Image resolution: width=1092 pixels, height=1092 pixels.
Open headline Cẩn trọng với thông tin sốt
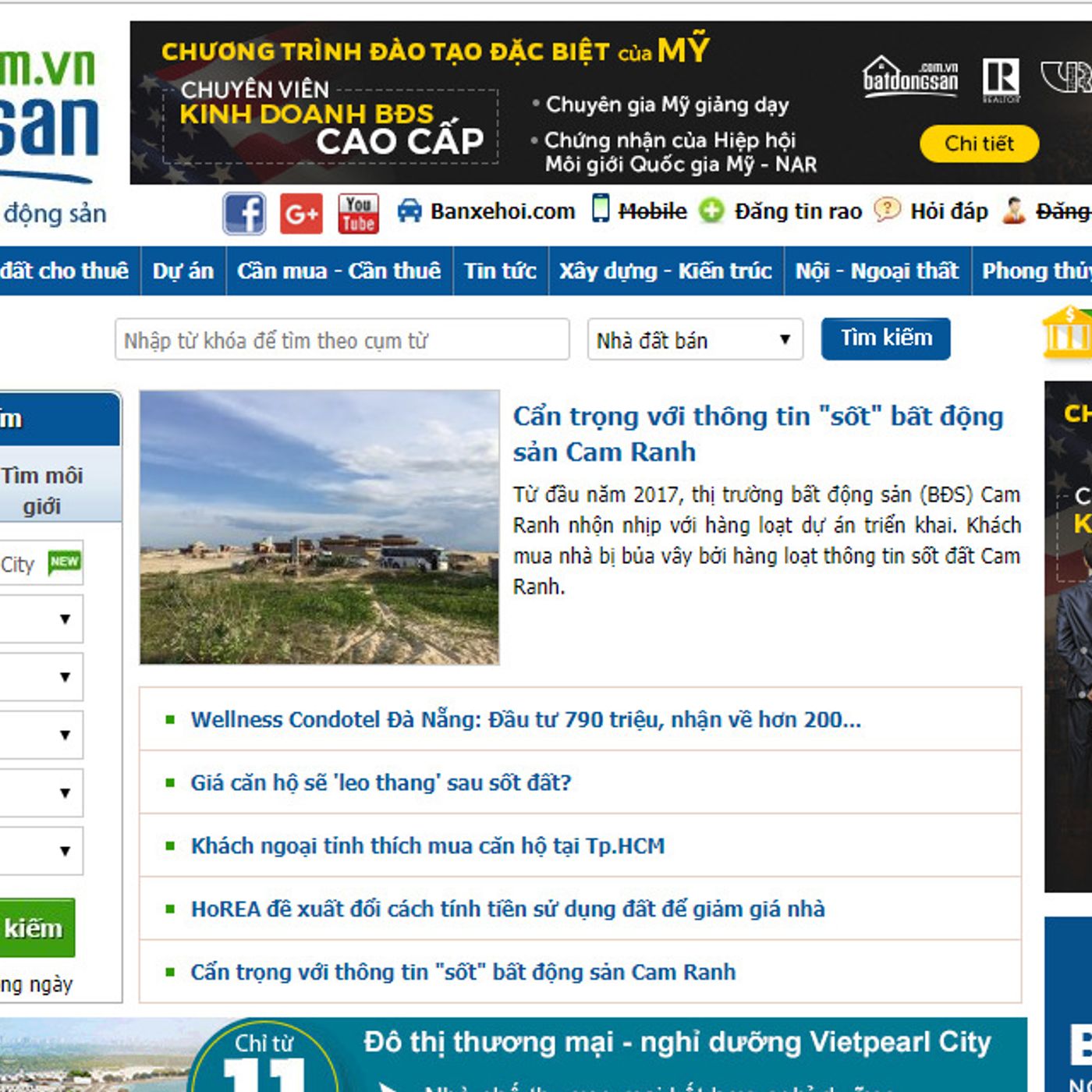click(758, 434)
